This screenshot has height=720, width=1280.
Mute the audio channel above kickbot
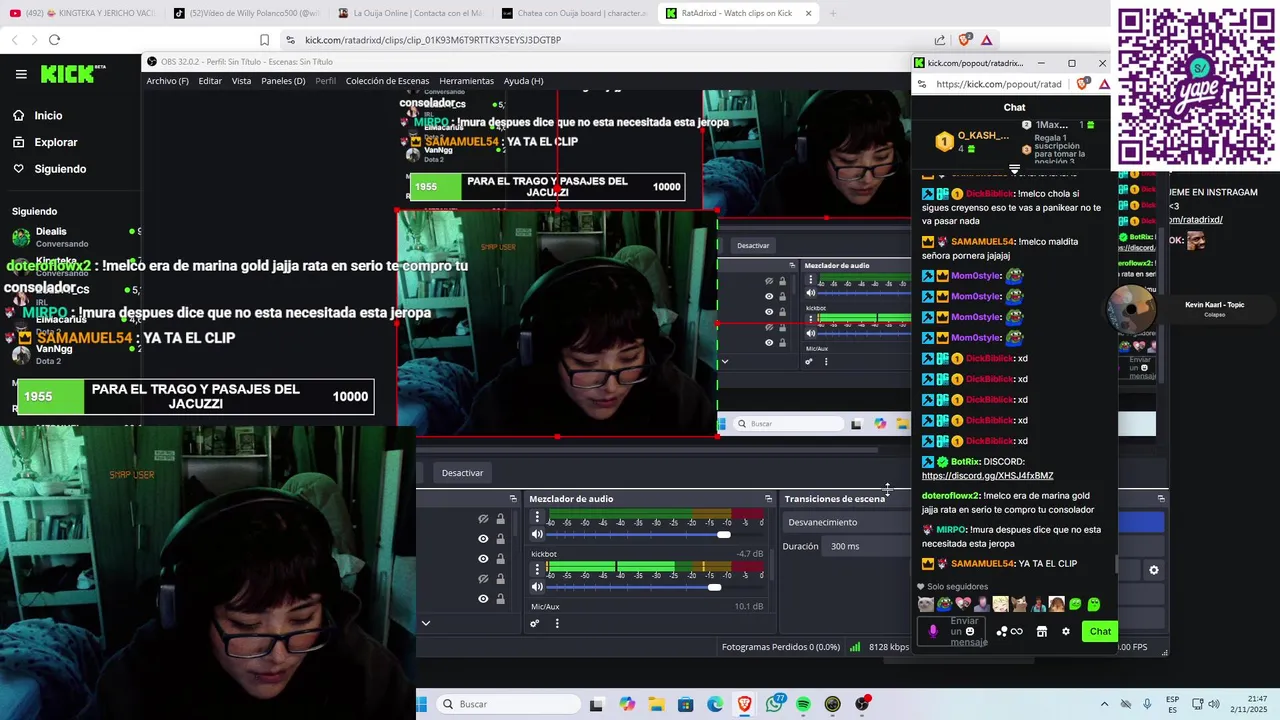(537, 535)
